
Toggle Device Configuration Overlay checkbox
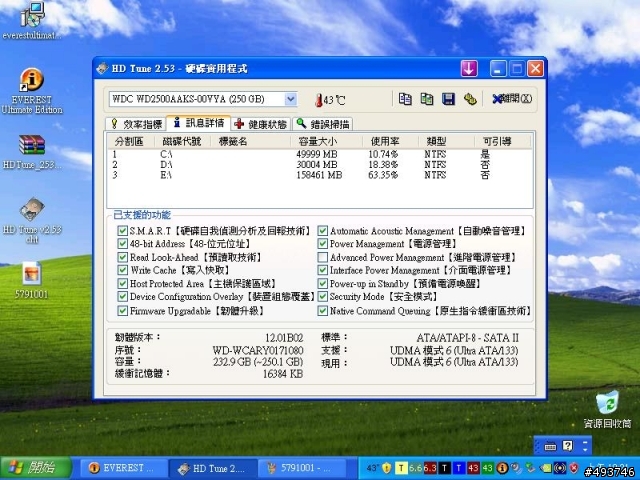(122, 297)
